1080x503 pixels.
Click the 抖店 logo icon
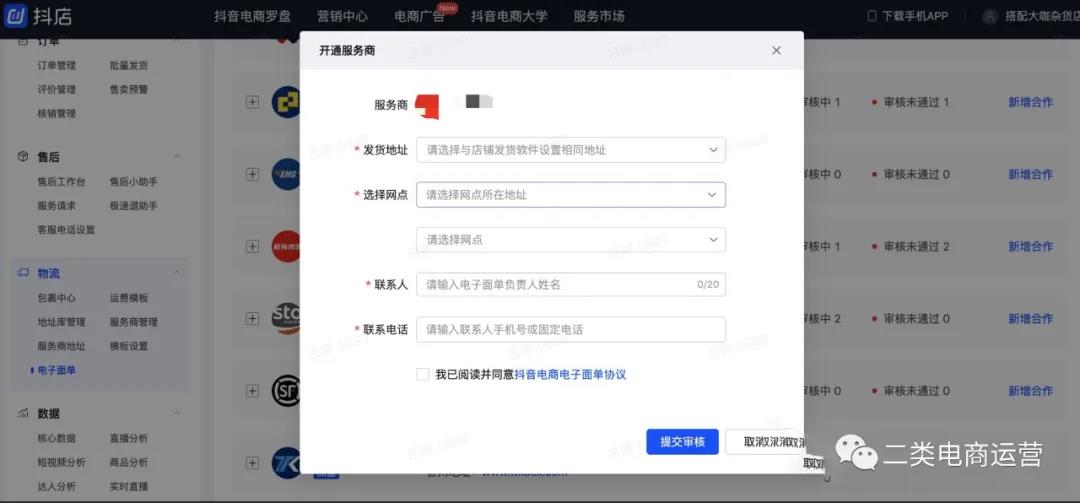click(17, 16)
